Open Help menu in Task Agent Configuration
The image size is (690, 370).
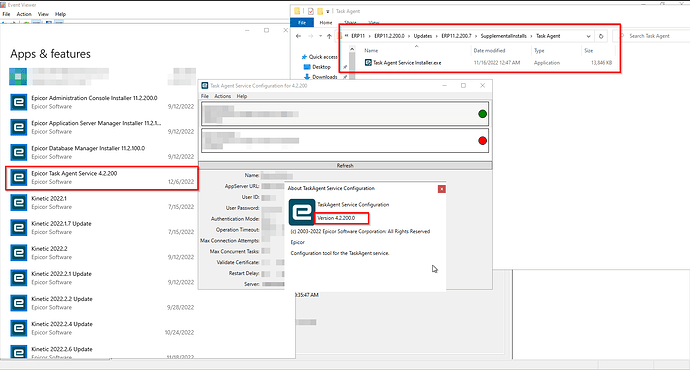point(242,96)
